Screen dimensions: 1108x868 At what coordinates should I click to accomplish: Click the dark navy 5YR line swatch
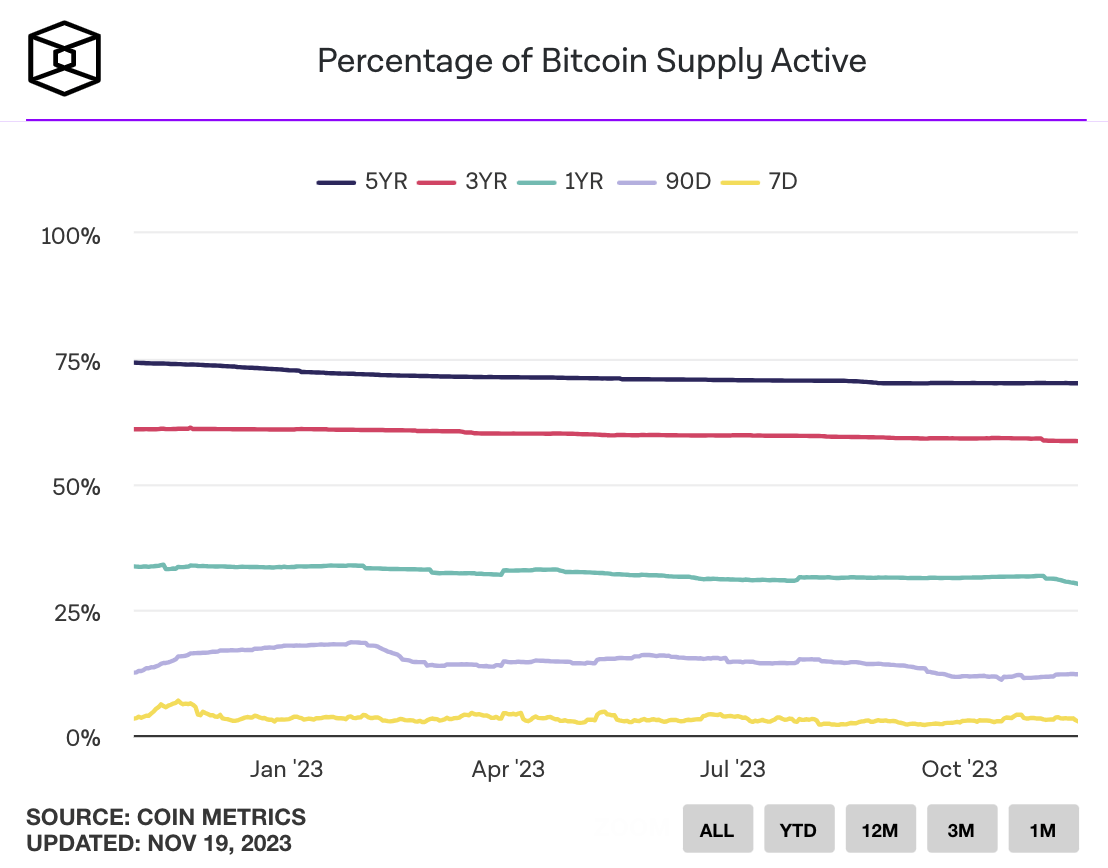pyautogui.click(x=336, y=182)
